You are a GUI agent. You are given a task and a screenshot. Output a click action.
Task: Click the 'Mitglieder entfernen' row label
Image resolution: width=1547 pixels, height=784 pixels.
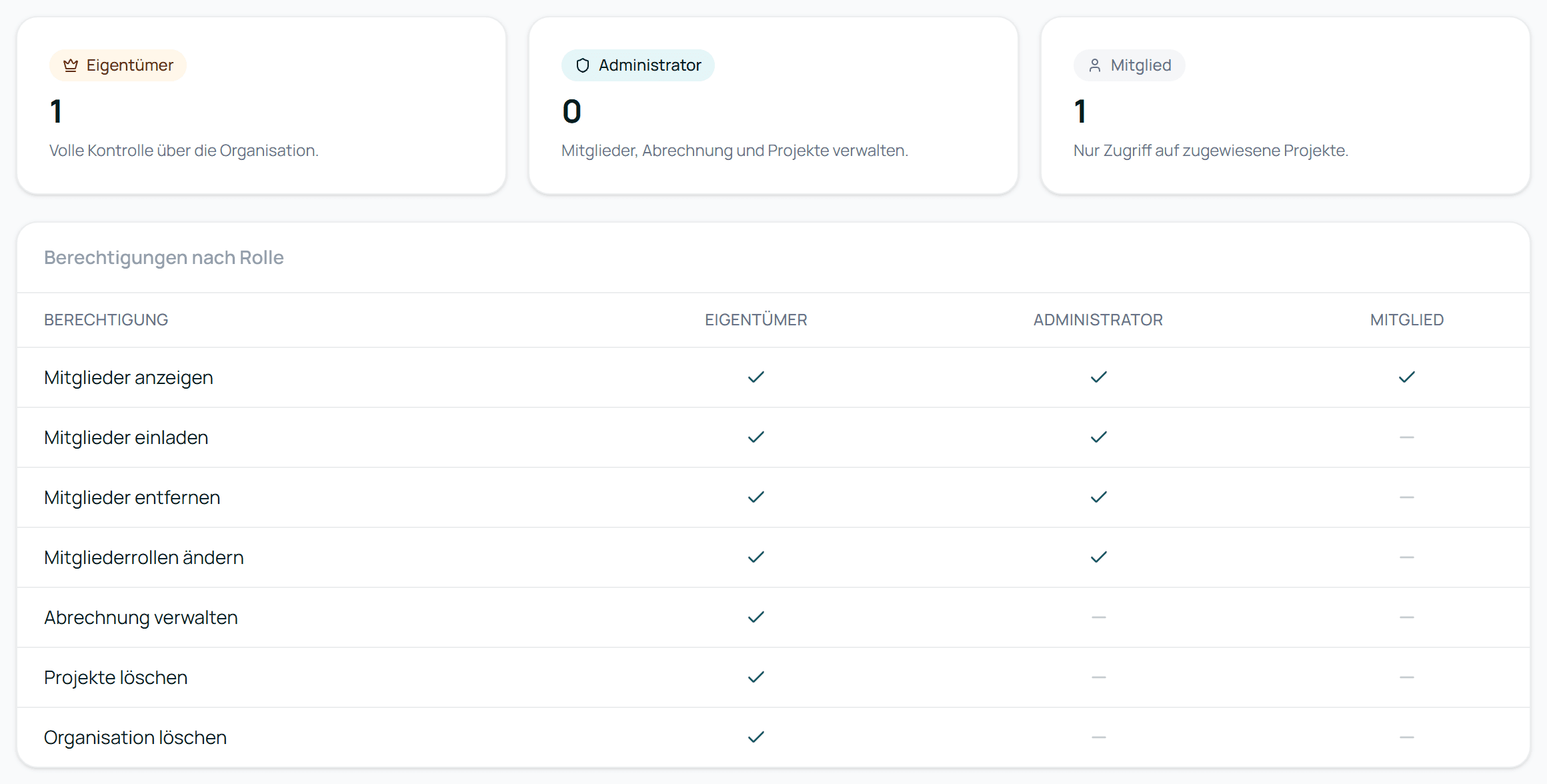tap(132, 497)
